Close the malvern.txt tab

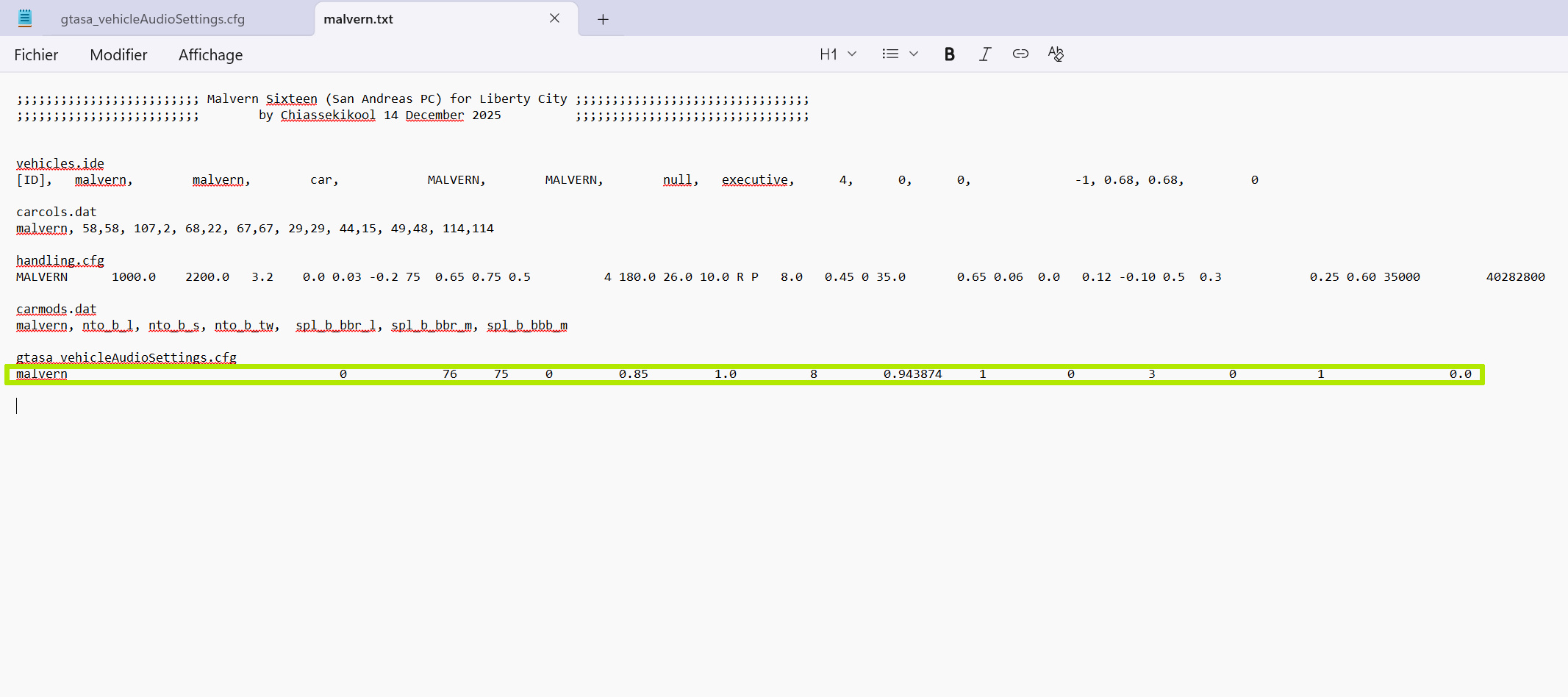click(x=554, y=18)
